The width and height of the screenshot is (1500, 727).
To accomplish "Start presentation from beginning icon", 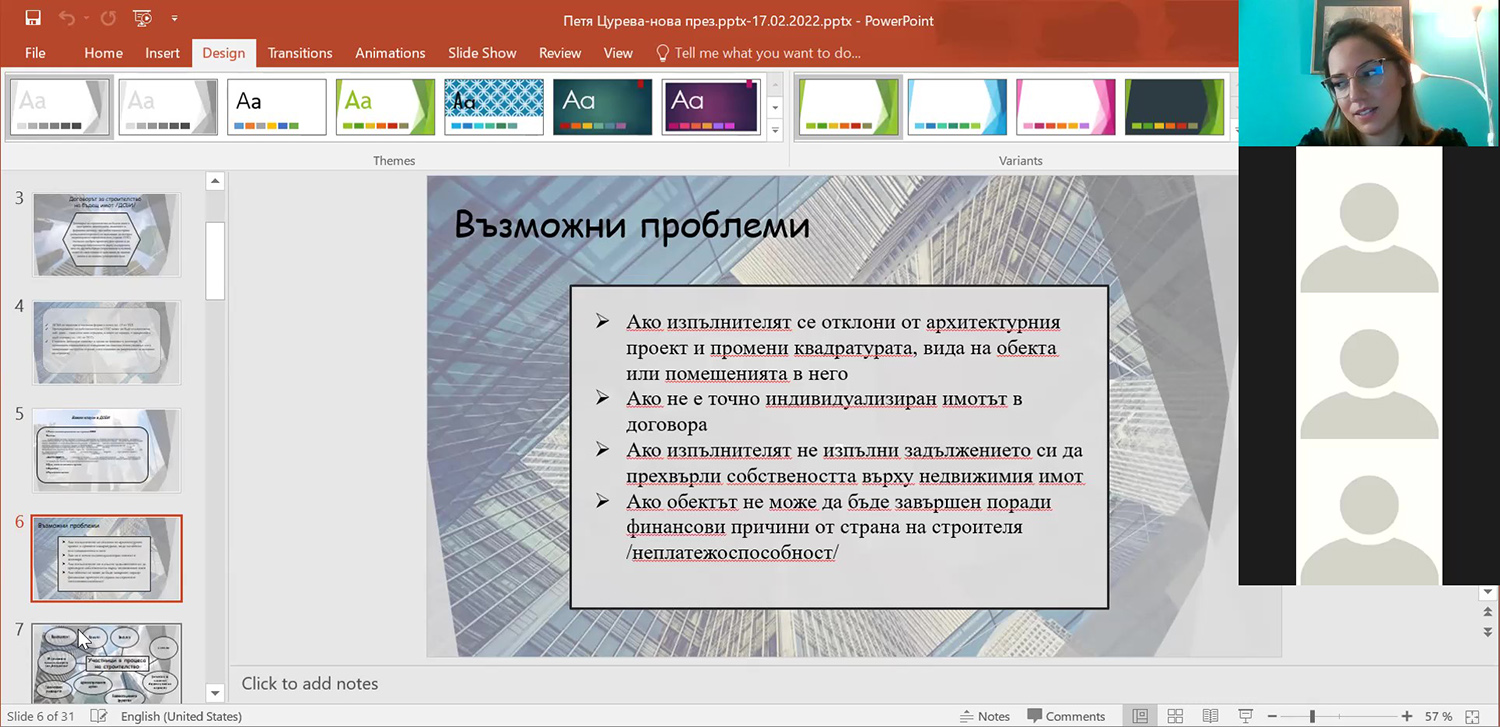I will (142, 18).
